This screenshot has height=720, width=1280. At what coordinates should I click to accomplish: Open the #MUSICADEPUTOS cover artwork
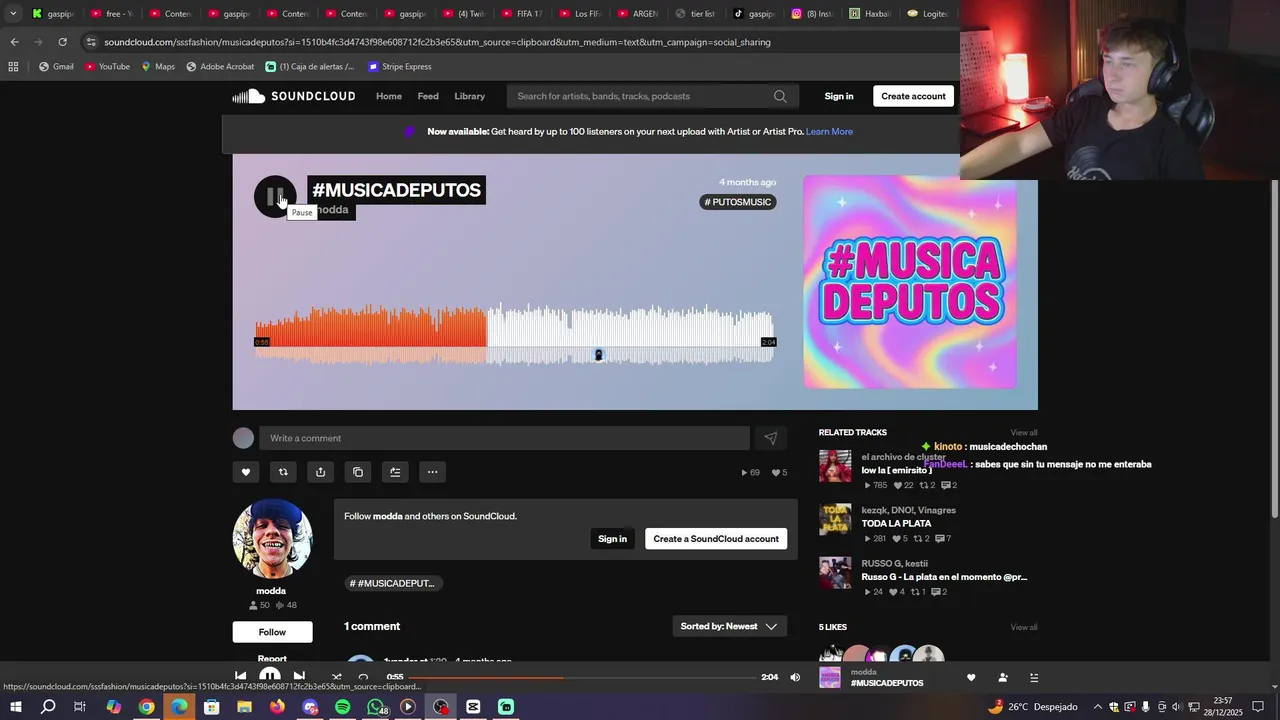[x=910, y=282]
